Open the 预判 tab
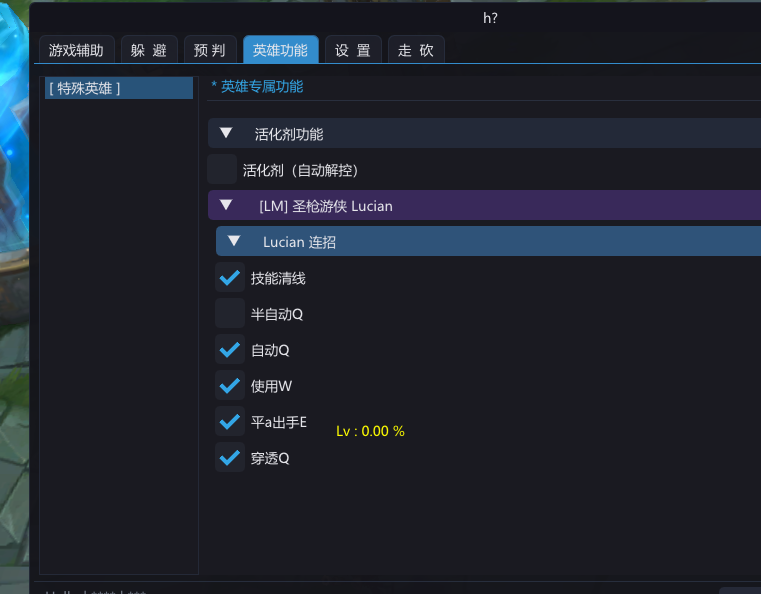This screenshot has height=594, width=761. [x=210, y=50]
